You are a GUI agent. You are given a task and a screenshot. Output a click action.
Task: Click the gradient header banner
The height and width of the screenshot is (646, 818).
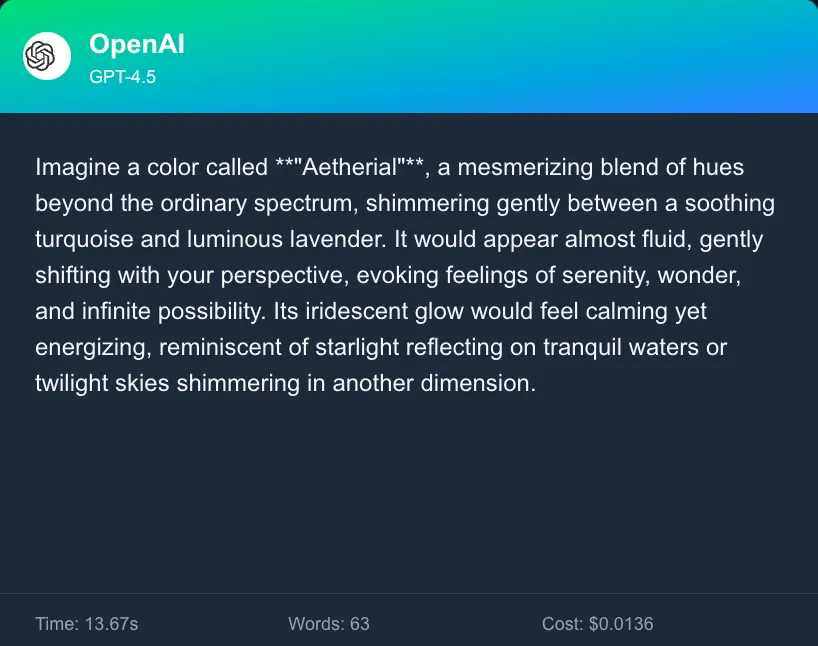(x=500, y=56)
